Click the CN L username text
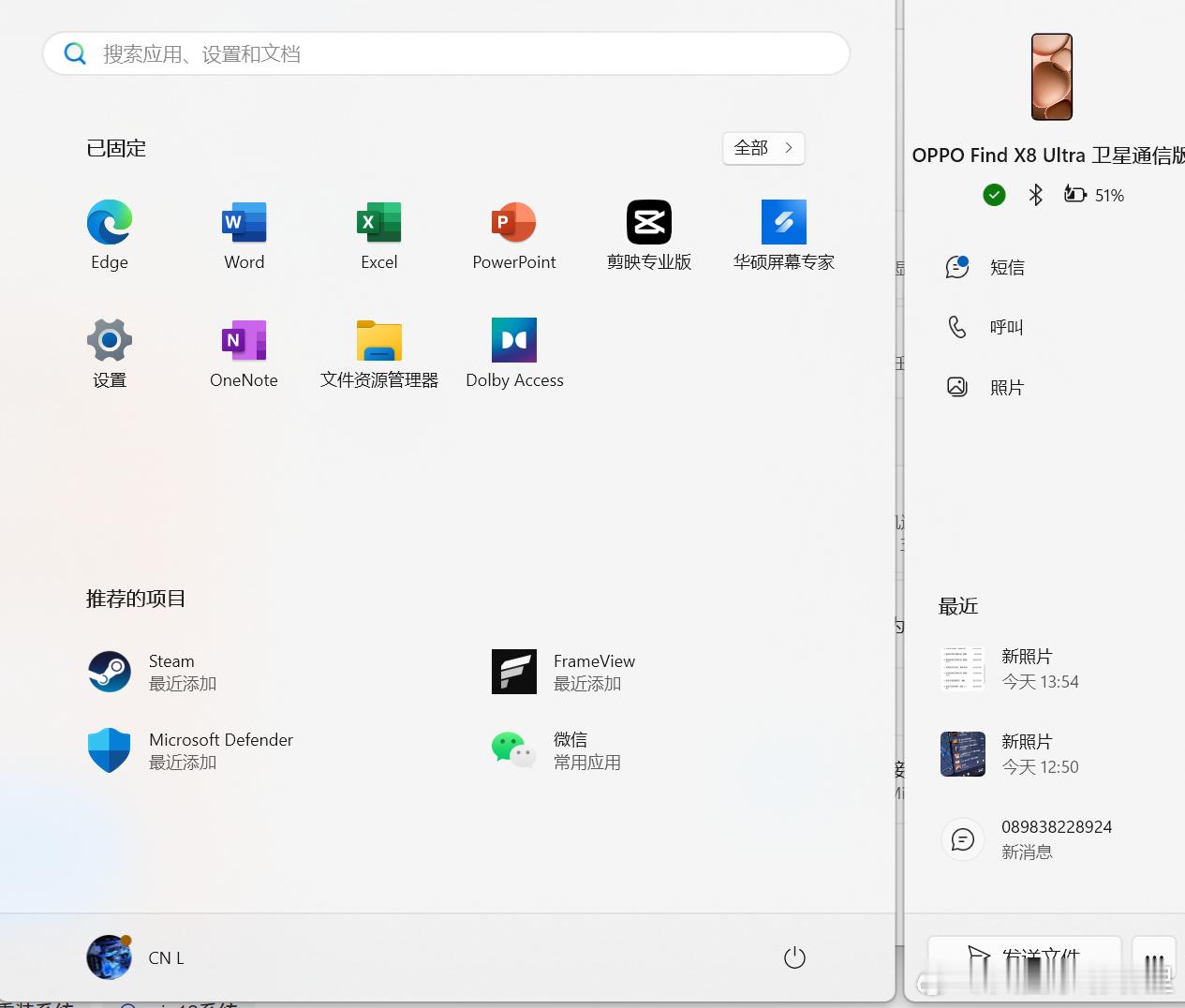This screenshot has width=1185, height=1008. pos(166,957)
